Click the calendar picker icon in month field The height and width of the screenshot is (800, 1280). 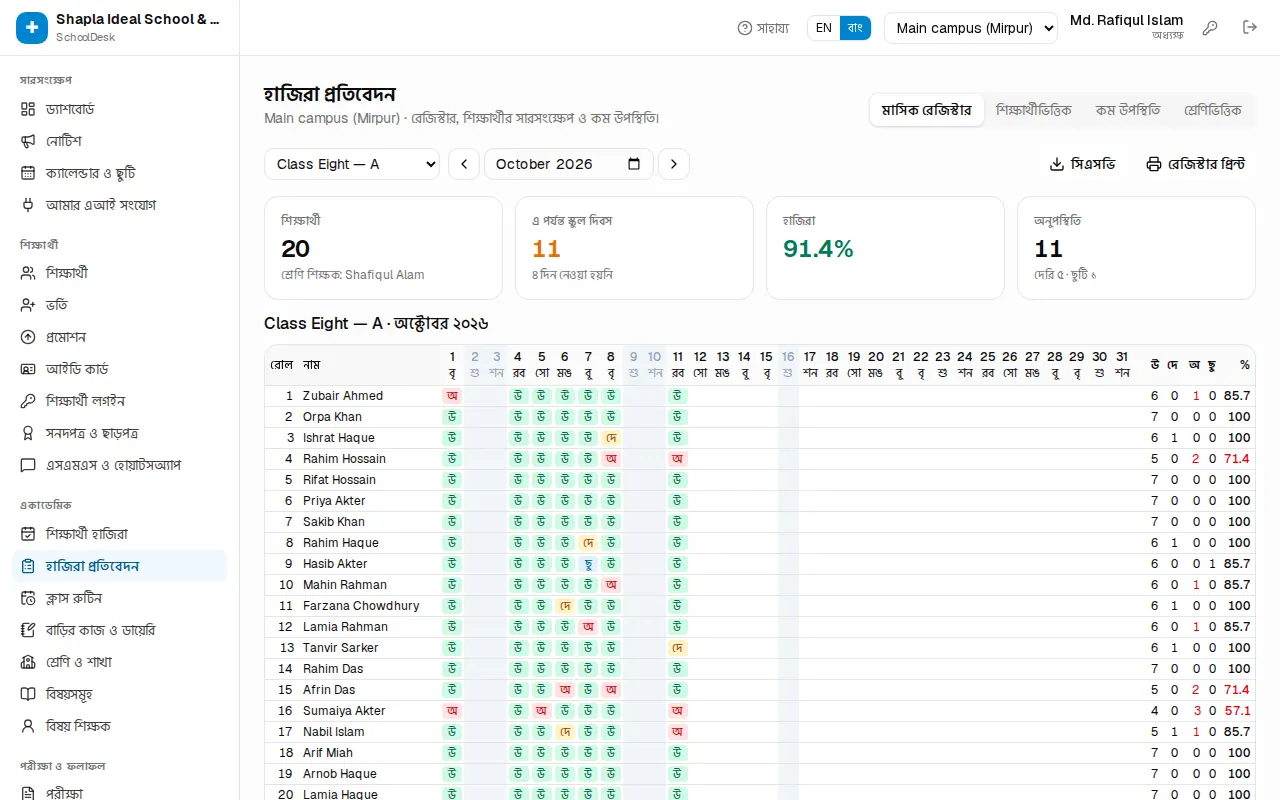click(634, 164)
